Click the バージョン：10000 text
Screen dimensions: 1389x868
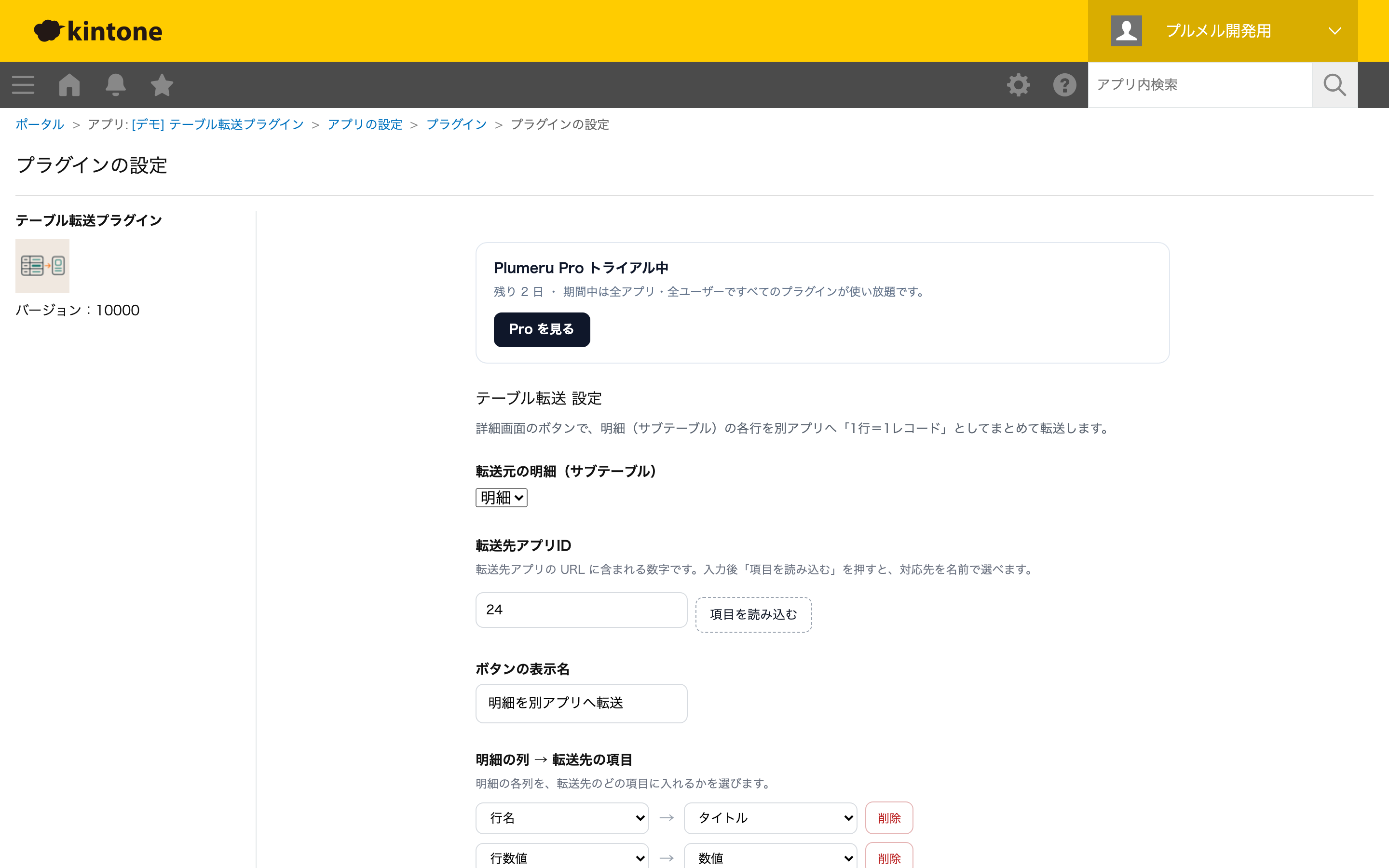pyautogui.click(x=78, y=310)
